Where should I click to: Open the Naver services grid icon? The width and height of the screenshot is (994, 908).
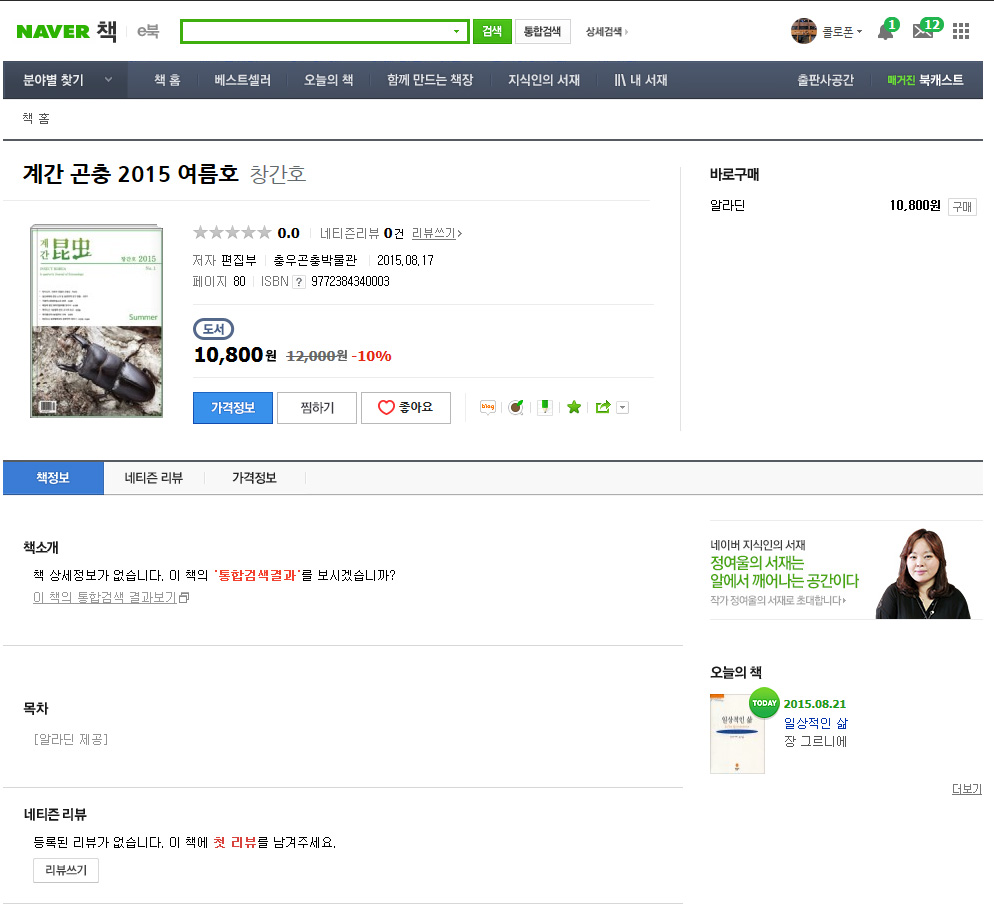961,31
